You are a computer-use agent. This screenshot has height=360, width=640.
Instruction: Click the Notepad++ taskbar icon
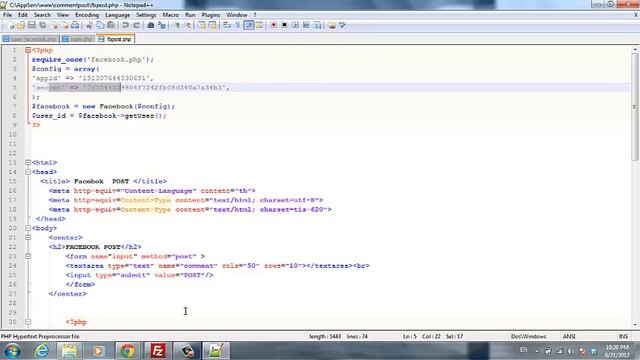pyautogui.click(x=216, y=351)
